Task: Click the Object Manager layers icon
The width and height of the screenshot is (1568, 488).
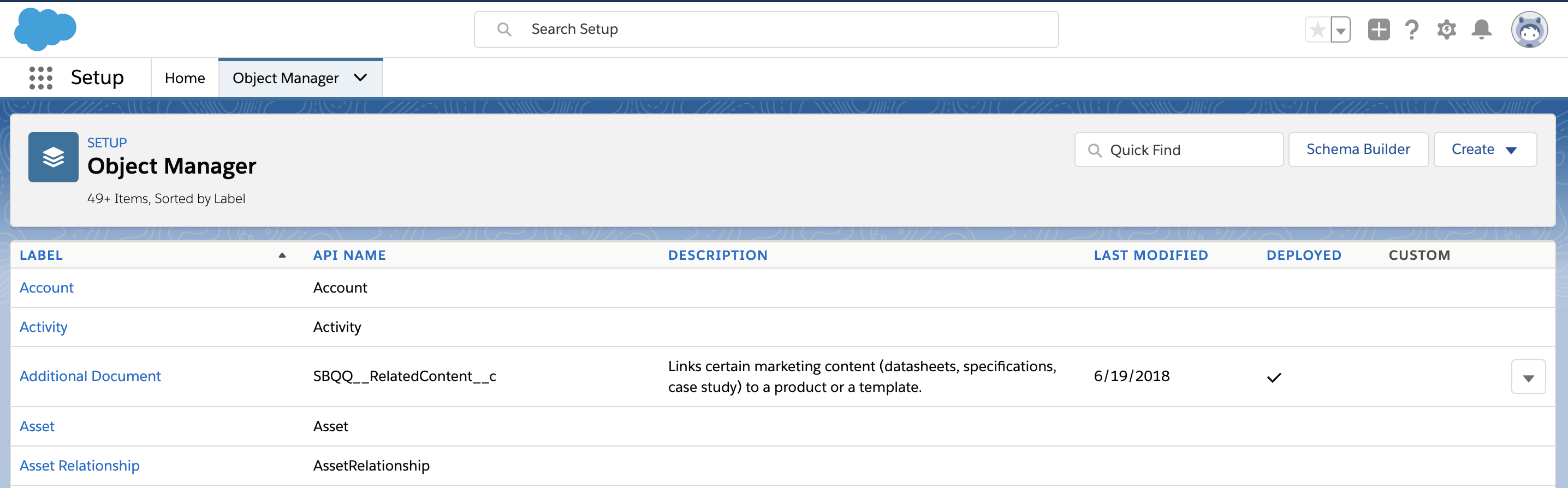Action: [54, 157]
